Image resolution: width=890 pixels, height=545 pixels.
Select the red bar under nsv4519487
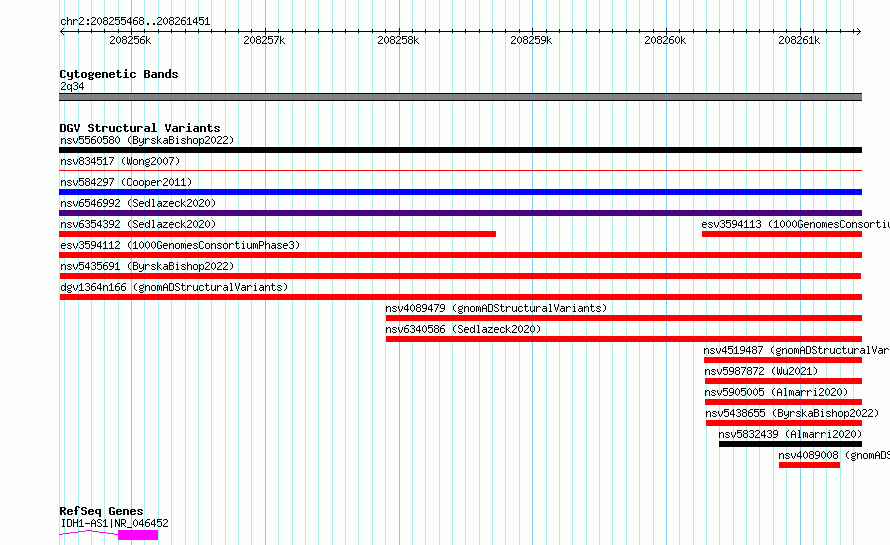coord(783,360)
